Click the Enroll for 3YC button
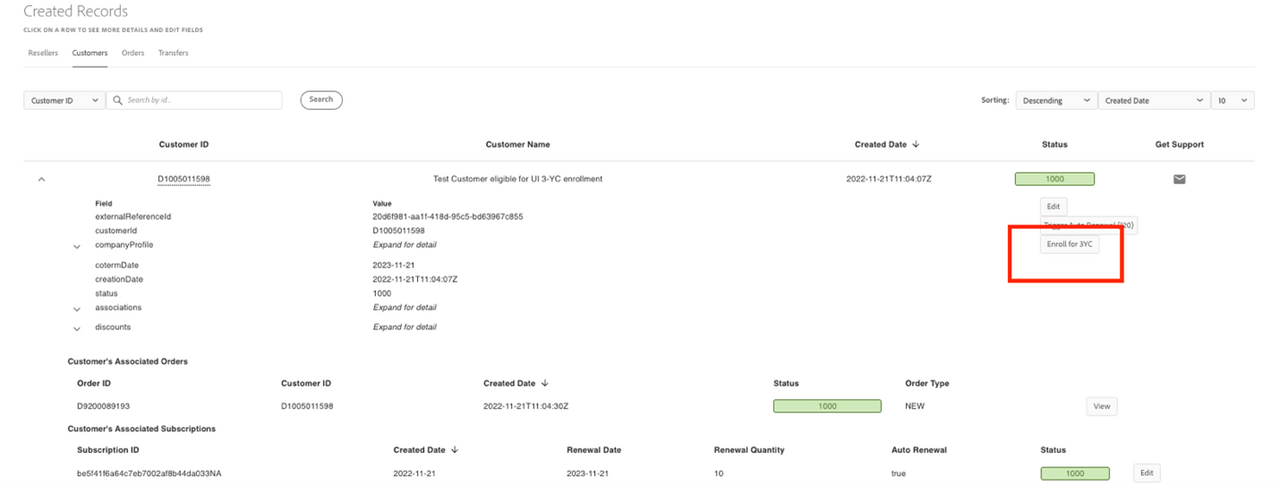 tap(1070, 244)
